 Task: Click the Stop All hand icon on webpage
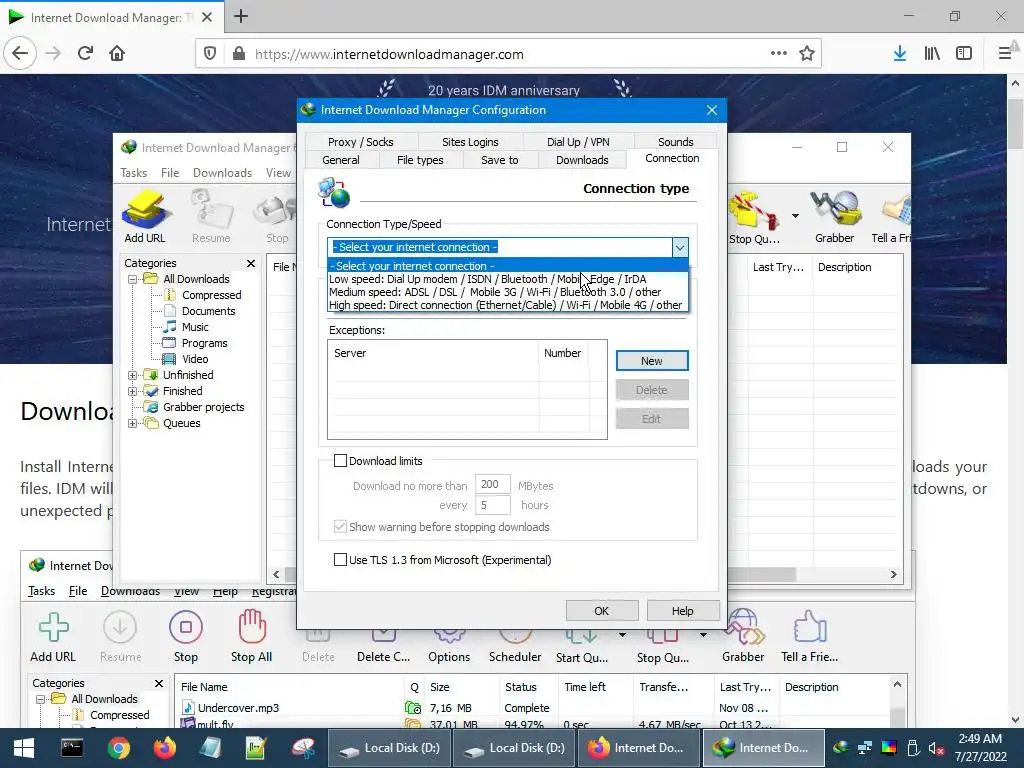point(251,627)
